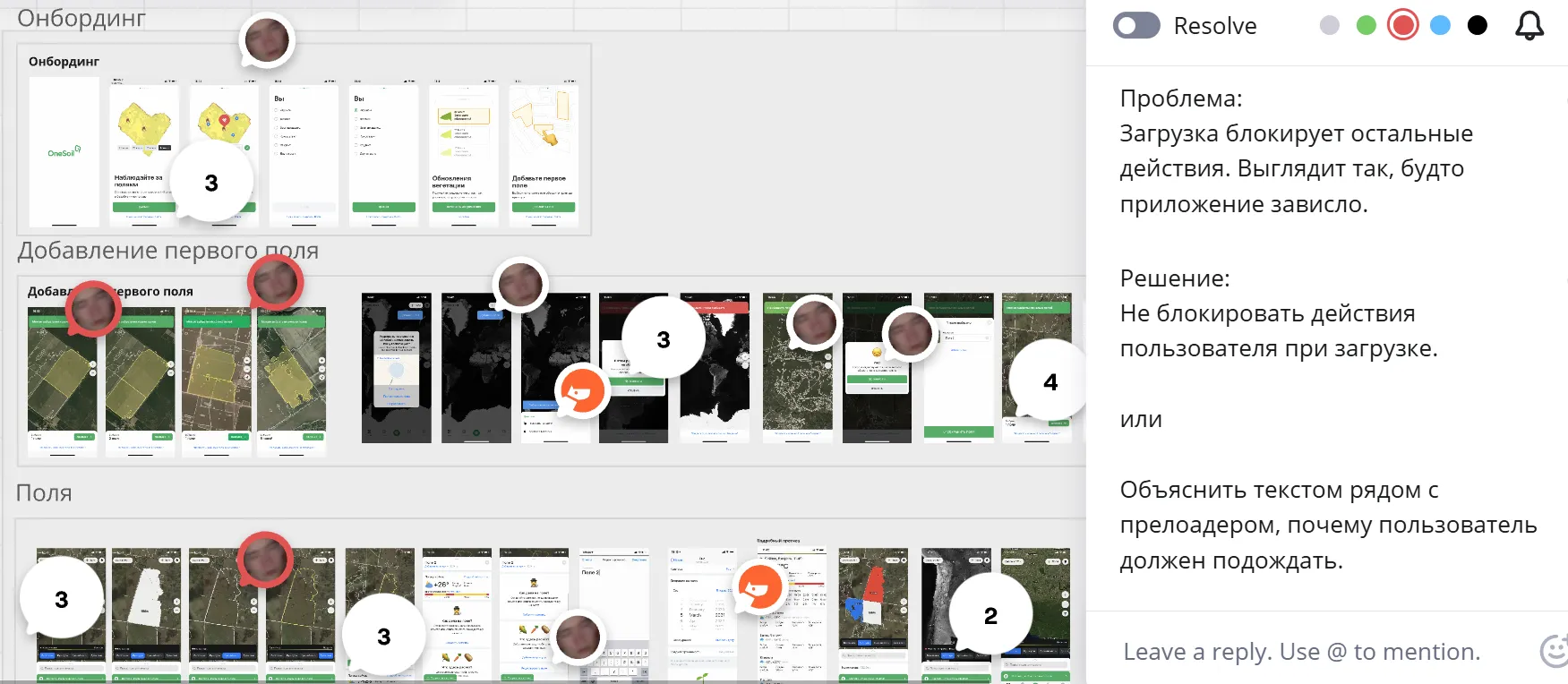The width and height of the screenshot is (1568, 684).
Task: Select the green comment color
Action: click(1367, 26)
